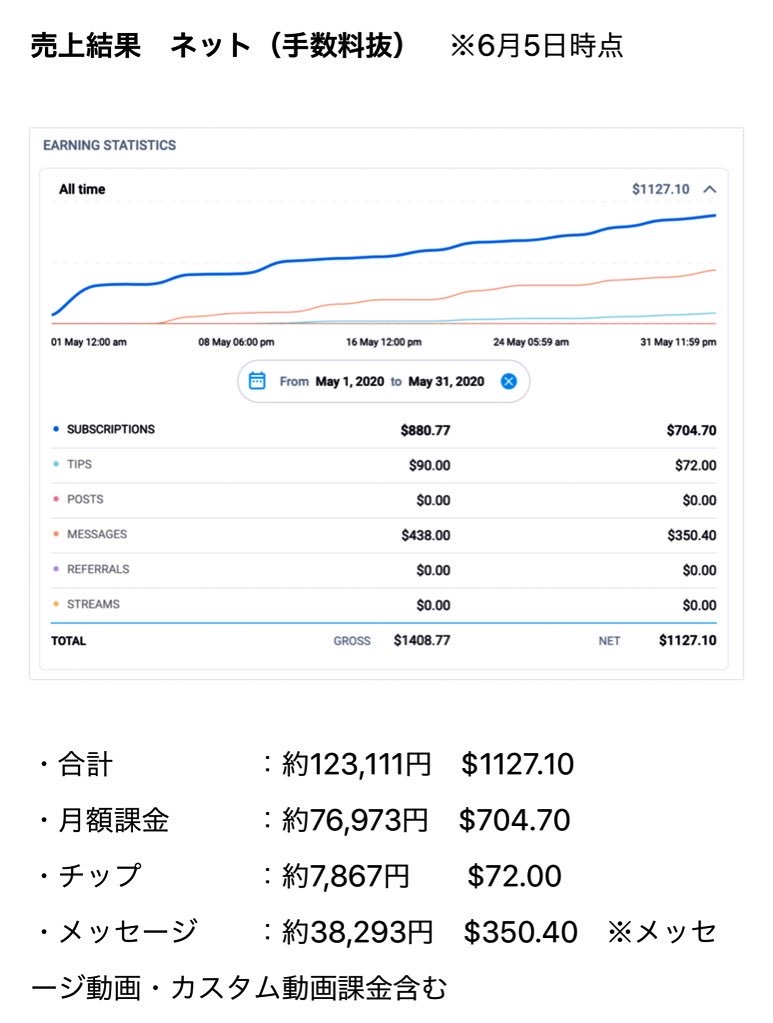Viewport: 773px width, 1023px height.
Task: Click the purple dot beside REFERRALS
Action: pos(56,569)
